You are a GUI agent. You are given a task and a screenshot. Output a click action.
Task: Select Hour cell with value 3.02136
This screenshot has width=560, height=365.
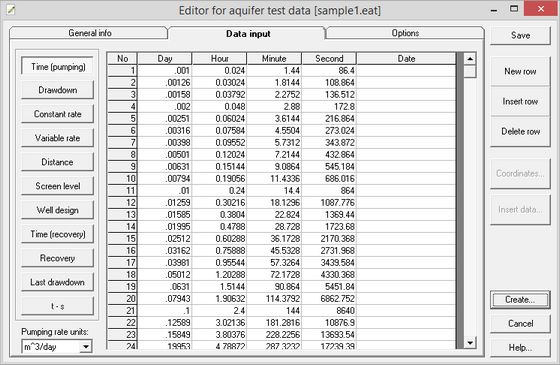[219, 323]
